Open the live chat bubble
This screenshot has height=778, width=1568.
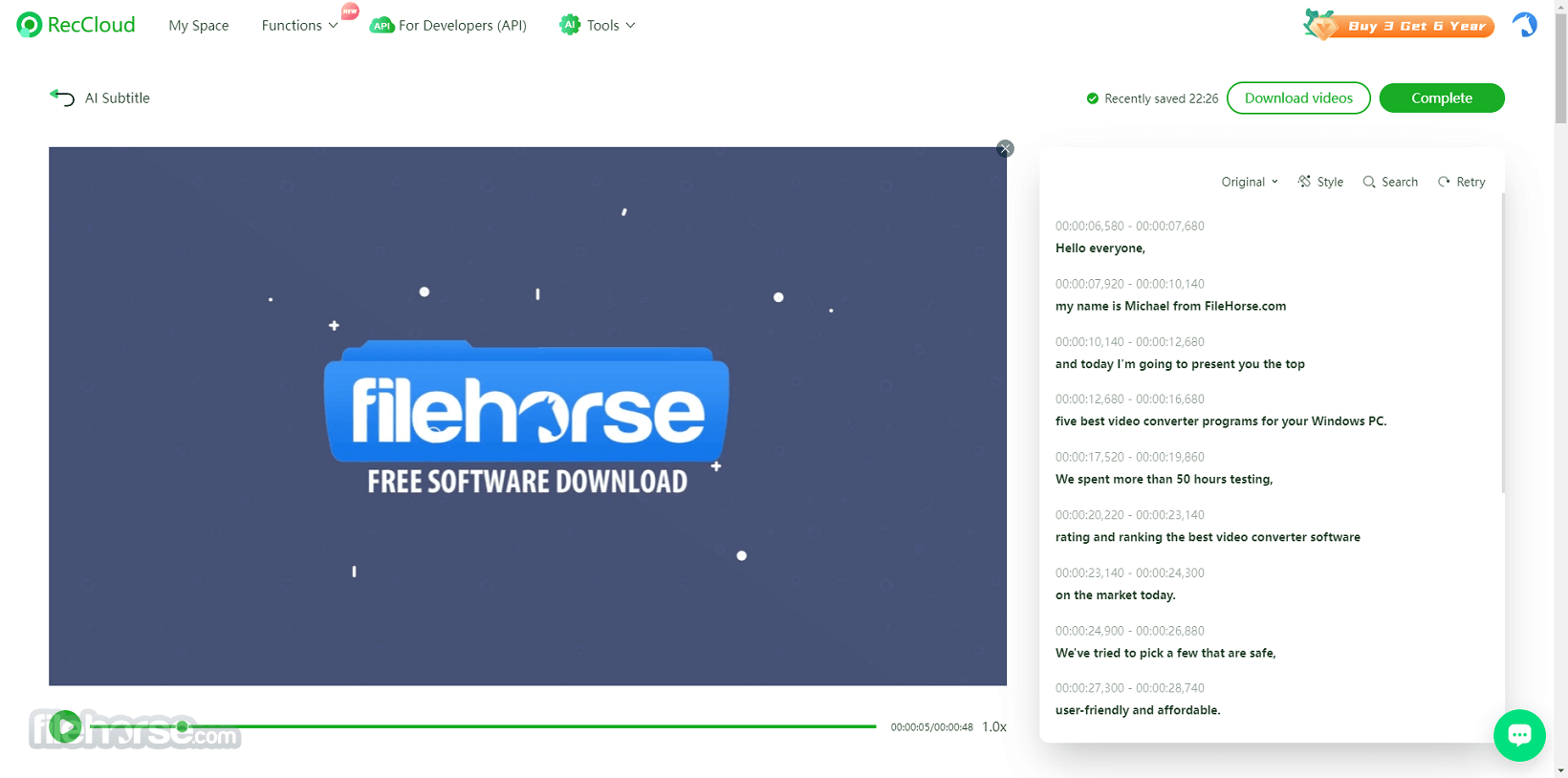coord(1519,735)
